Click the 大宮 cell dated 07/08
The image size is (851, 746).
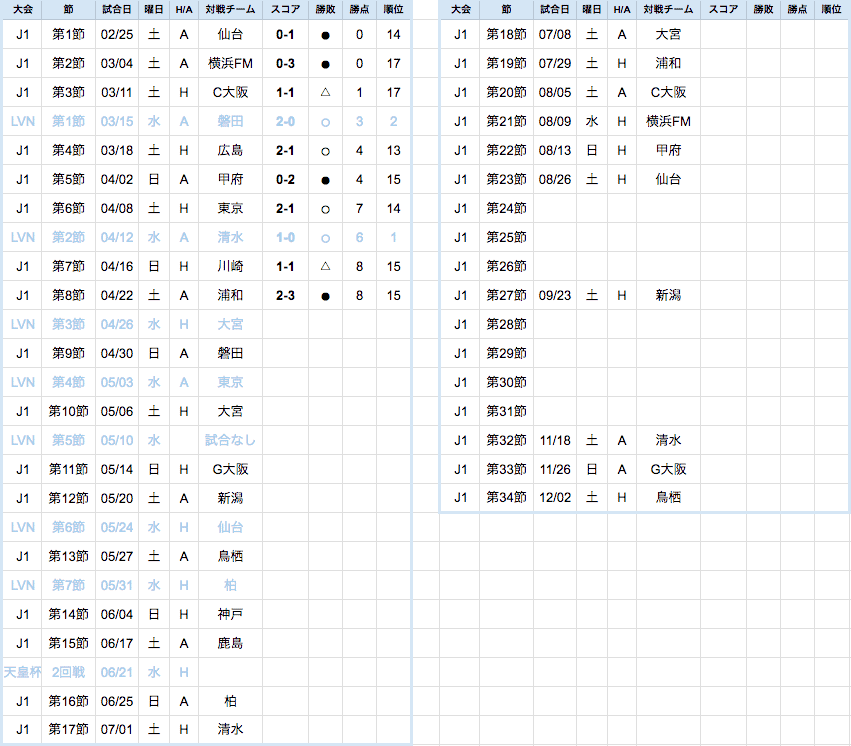click(668, 35)
